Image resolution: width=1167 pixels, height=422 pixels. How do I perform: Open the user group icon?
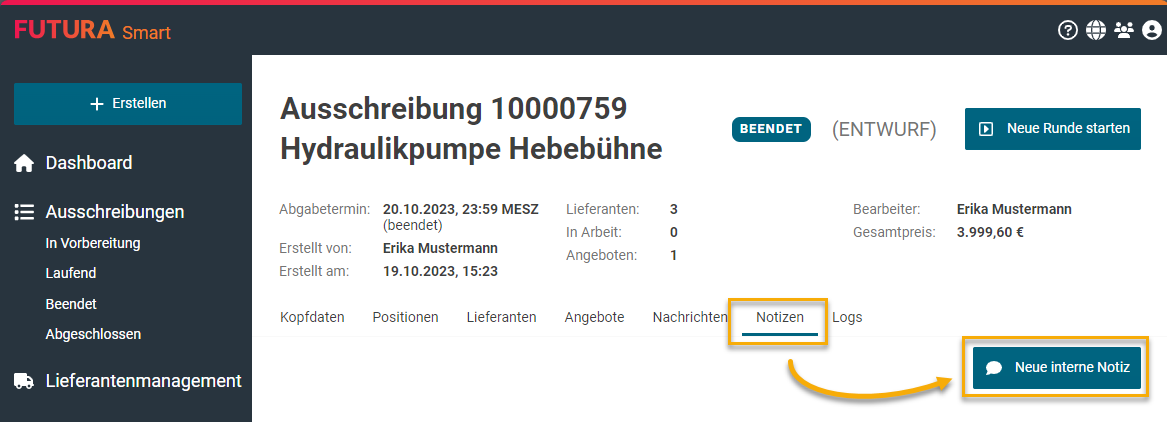1124,31
